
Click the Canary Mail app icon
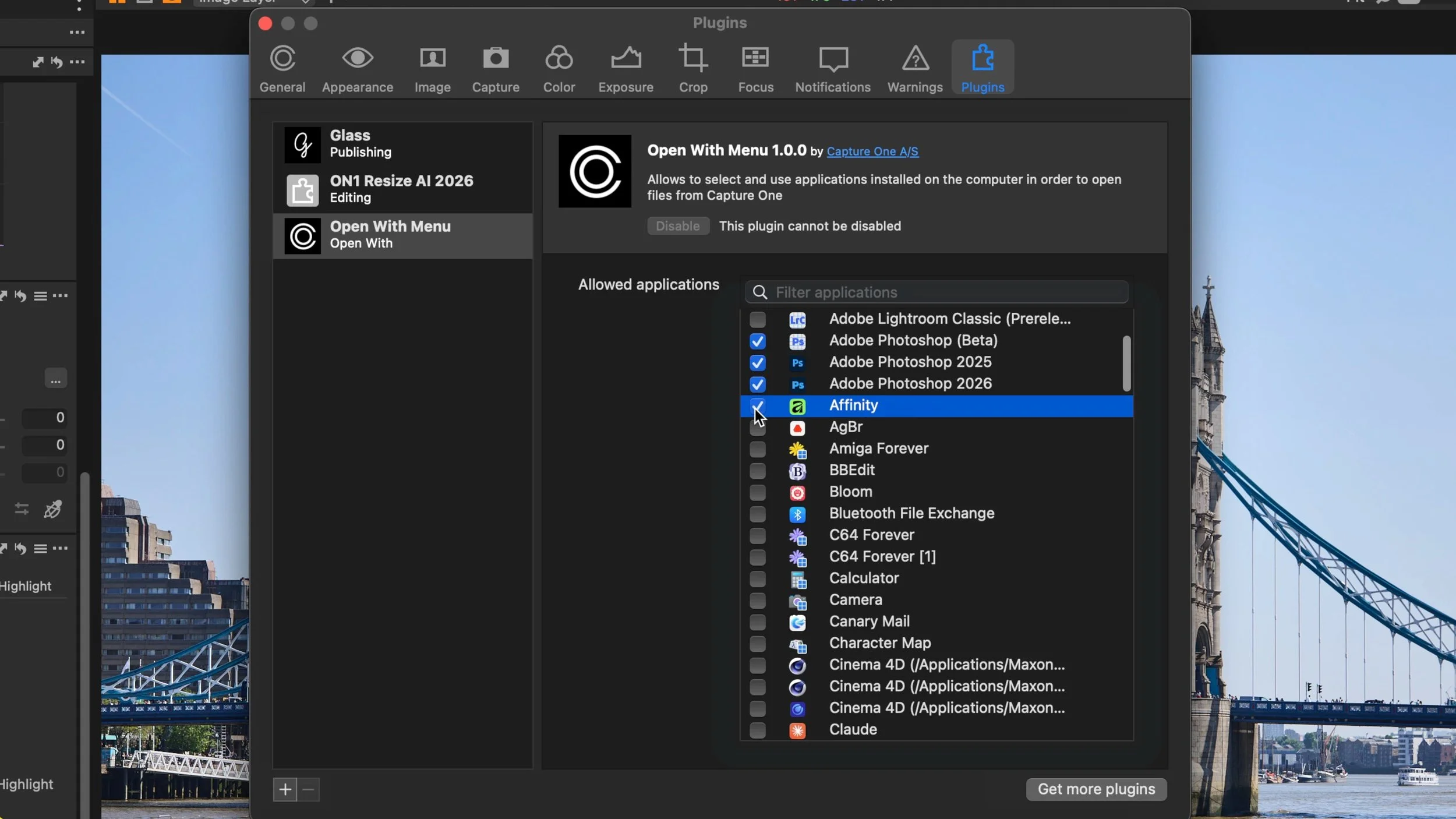click(x=797, y=622)
